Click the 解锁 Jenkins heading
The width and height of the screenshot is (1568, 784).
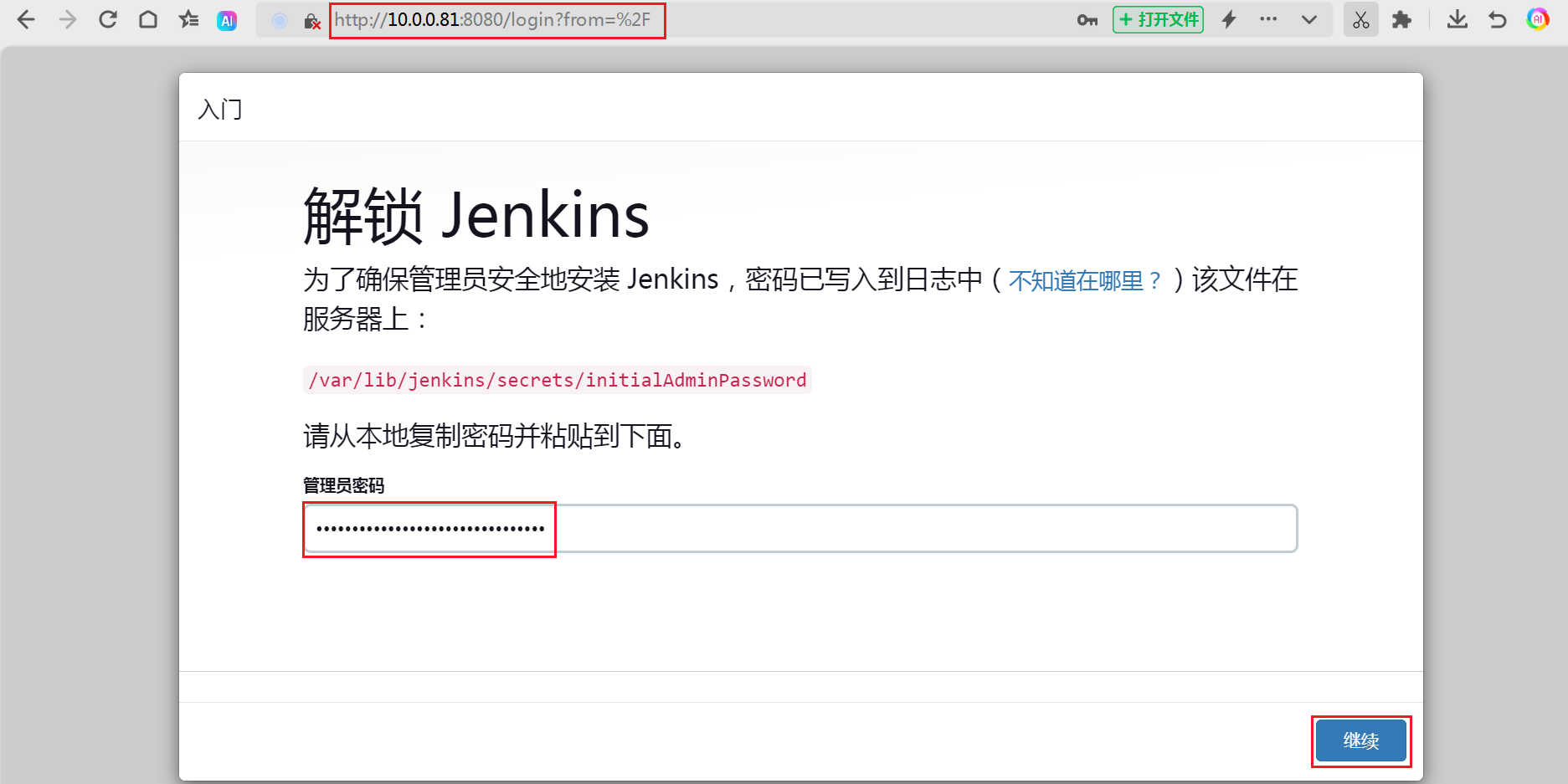click(x=476, y=216)
